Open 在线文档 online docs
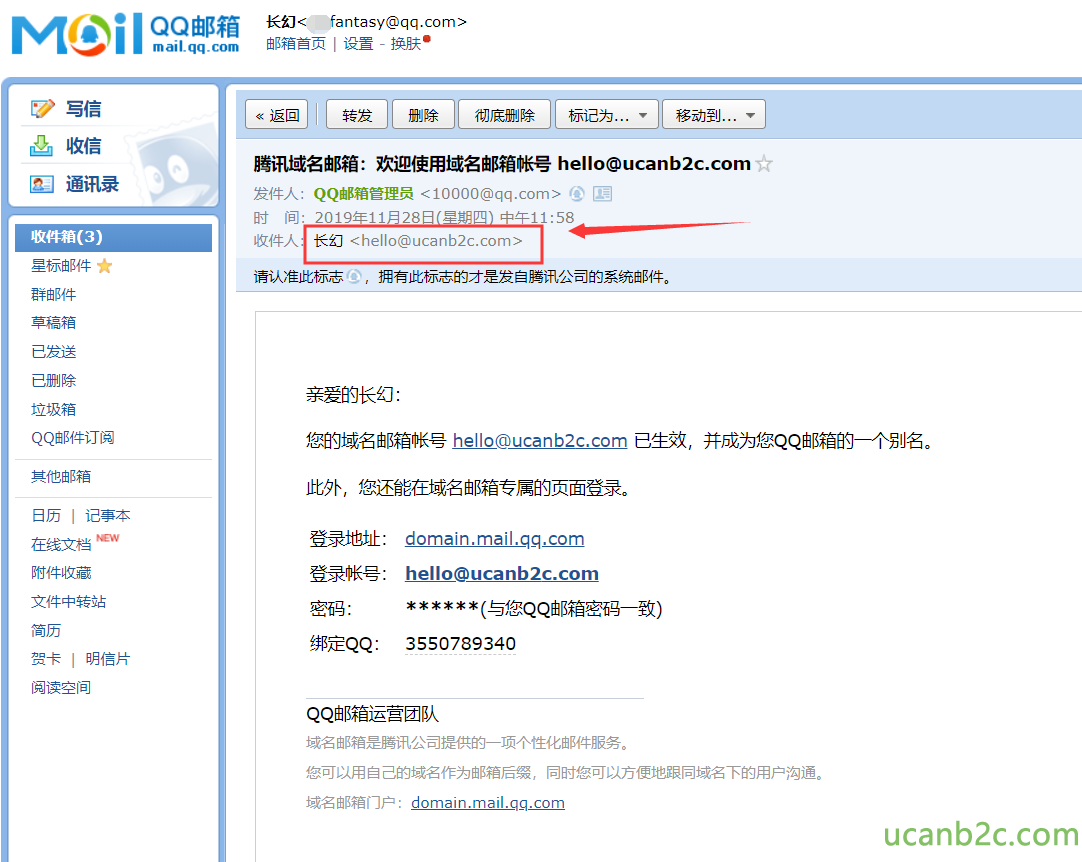Image resolution: width=1082 pixels, height=862 pixels. (61, 545)
